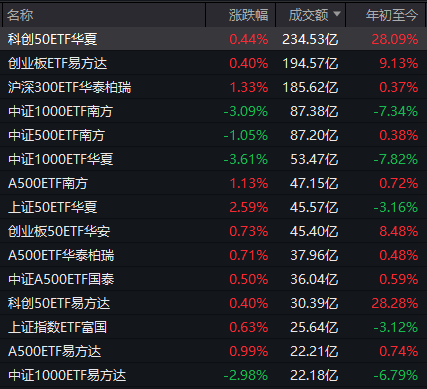Image resolution: width=427 pixels, height=389 pixels.
Task: Click the -3.16% year-to-date value
Action: pos(396,207)
